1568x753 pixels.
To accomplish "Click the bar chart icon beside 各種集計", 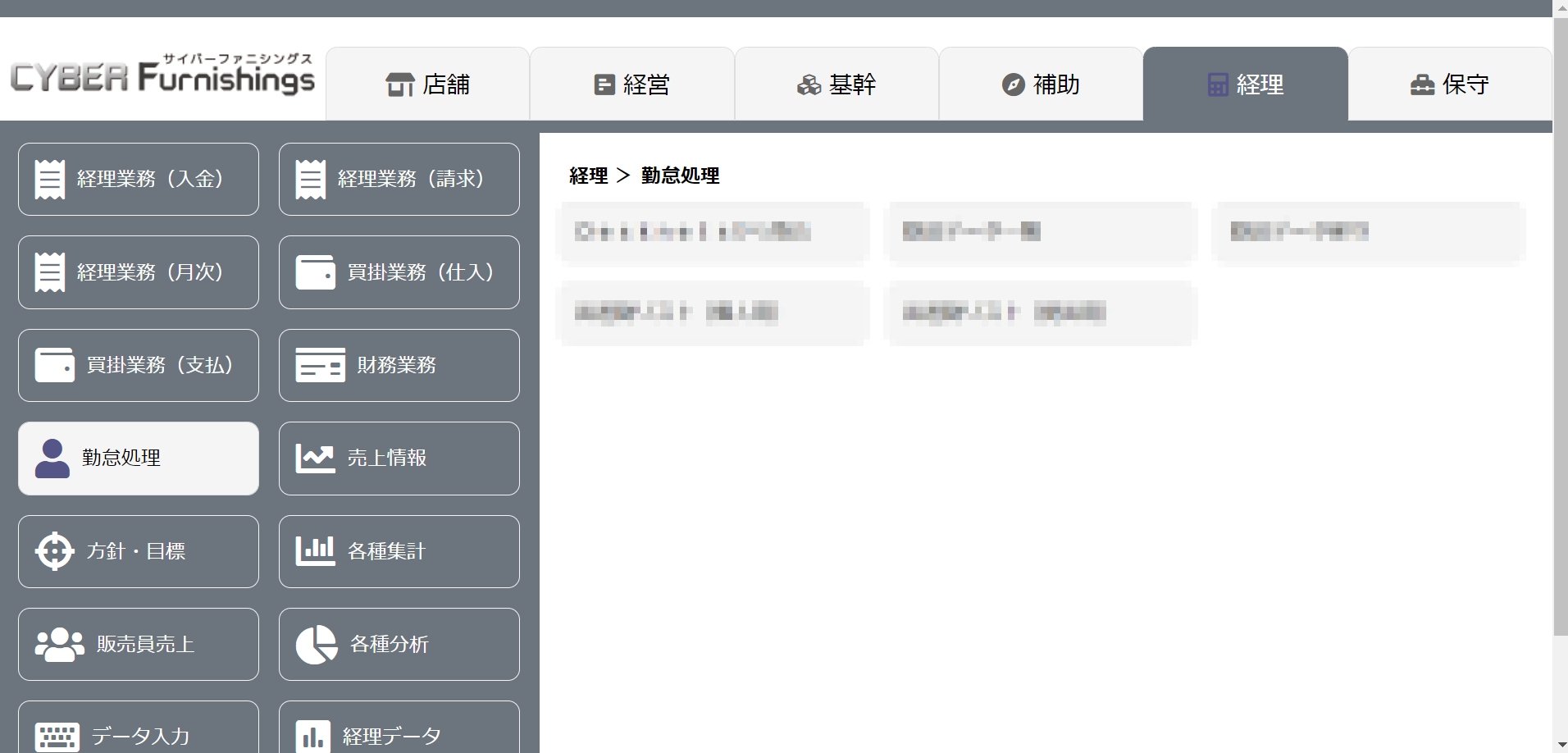I will click(x=316, y=551).
